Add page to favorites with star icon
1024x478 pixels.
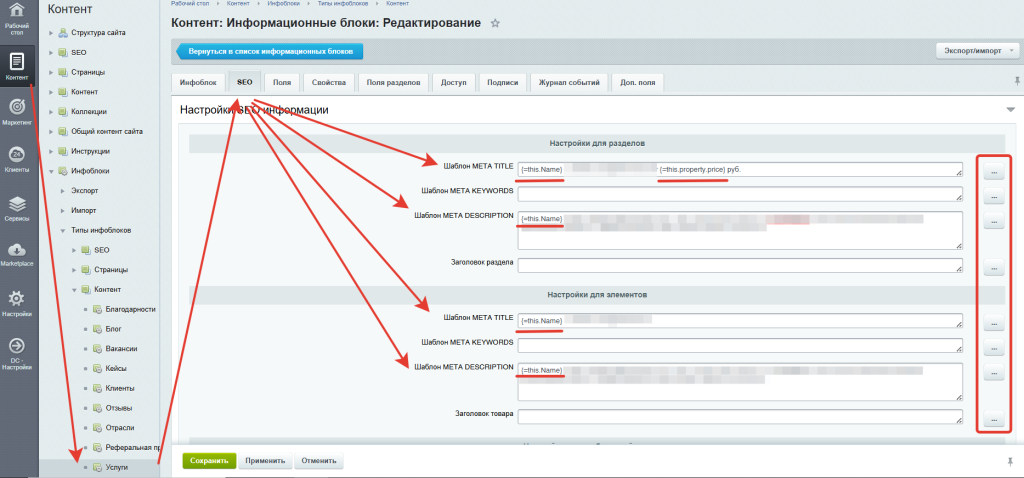pyautogui.click(x=495, y=23)
